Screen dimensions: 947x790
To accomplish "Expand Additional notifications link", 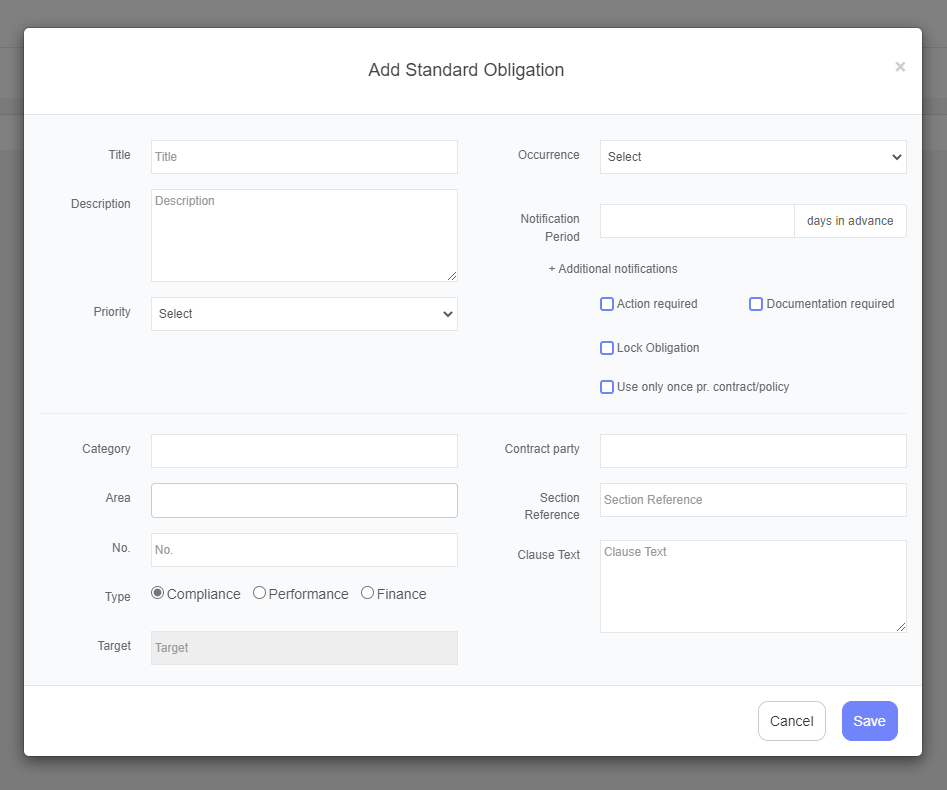I will click(x=612, y=269).
